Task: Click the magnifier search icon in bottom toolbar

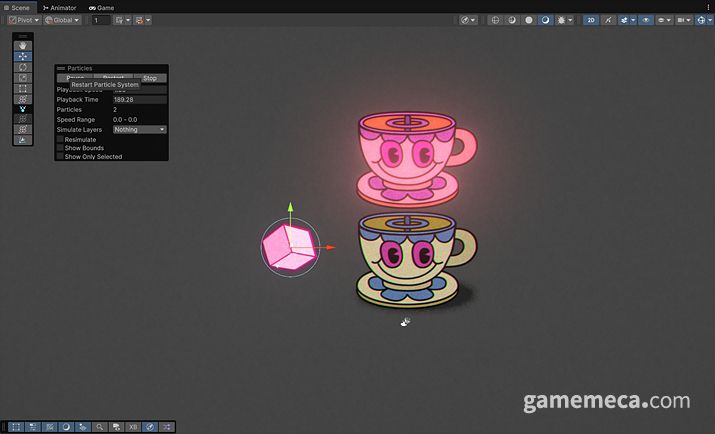Action: (x=100, y=427)
